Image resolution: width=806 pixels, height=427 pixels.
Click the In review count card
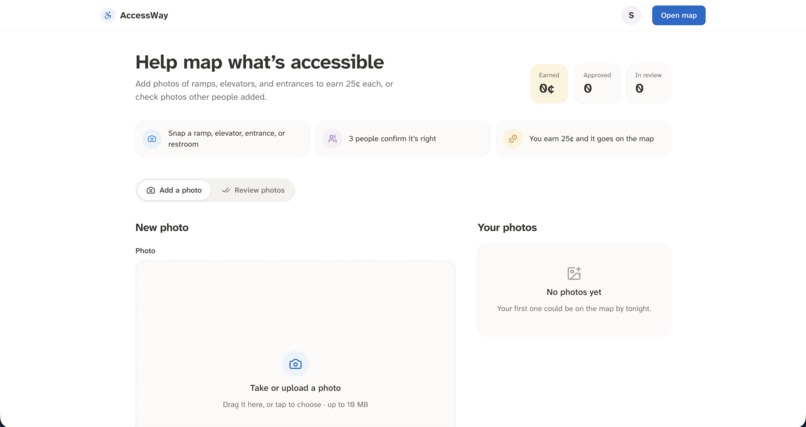(648, 84)
